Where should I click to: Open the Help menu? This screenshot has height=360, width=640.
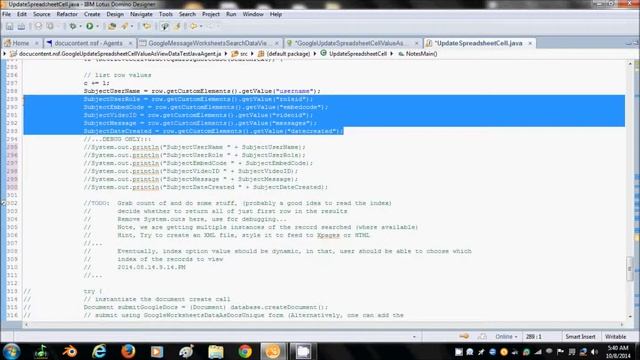(x=276, y=14)
